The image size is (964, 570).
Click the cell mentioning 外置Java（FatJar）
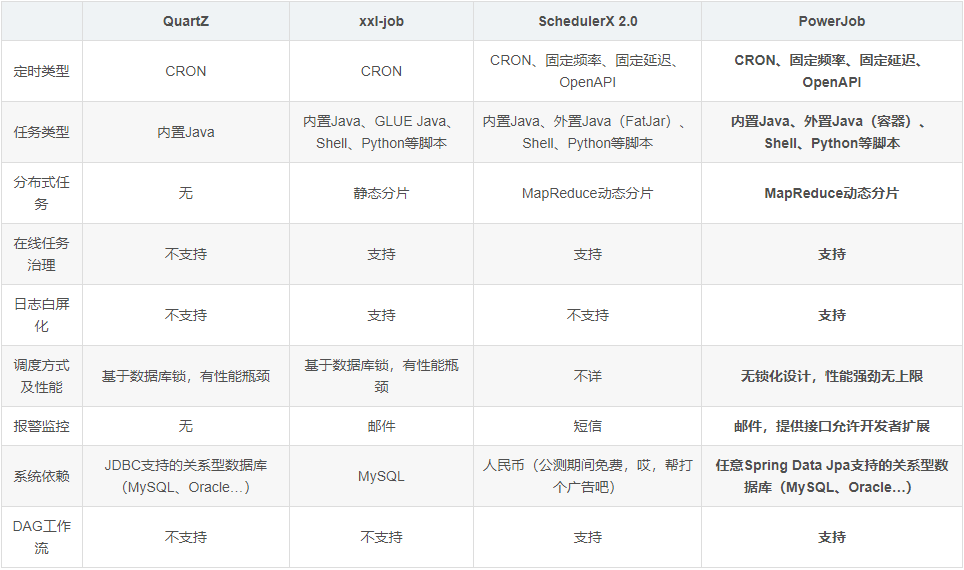pyautogui.click(x=587, y=132)
